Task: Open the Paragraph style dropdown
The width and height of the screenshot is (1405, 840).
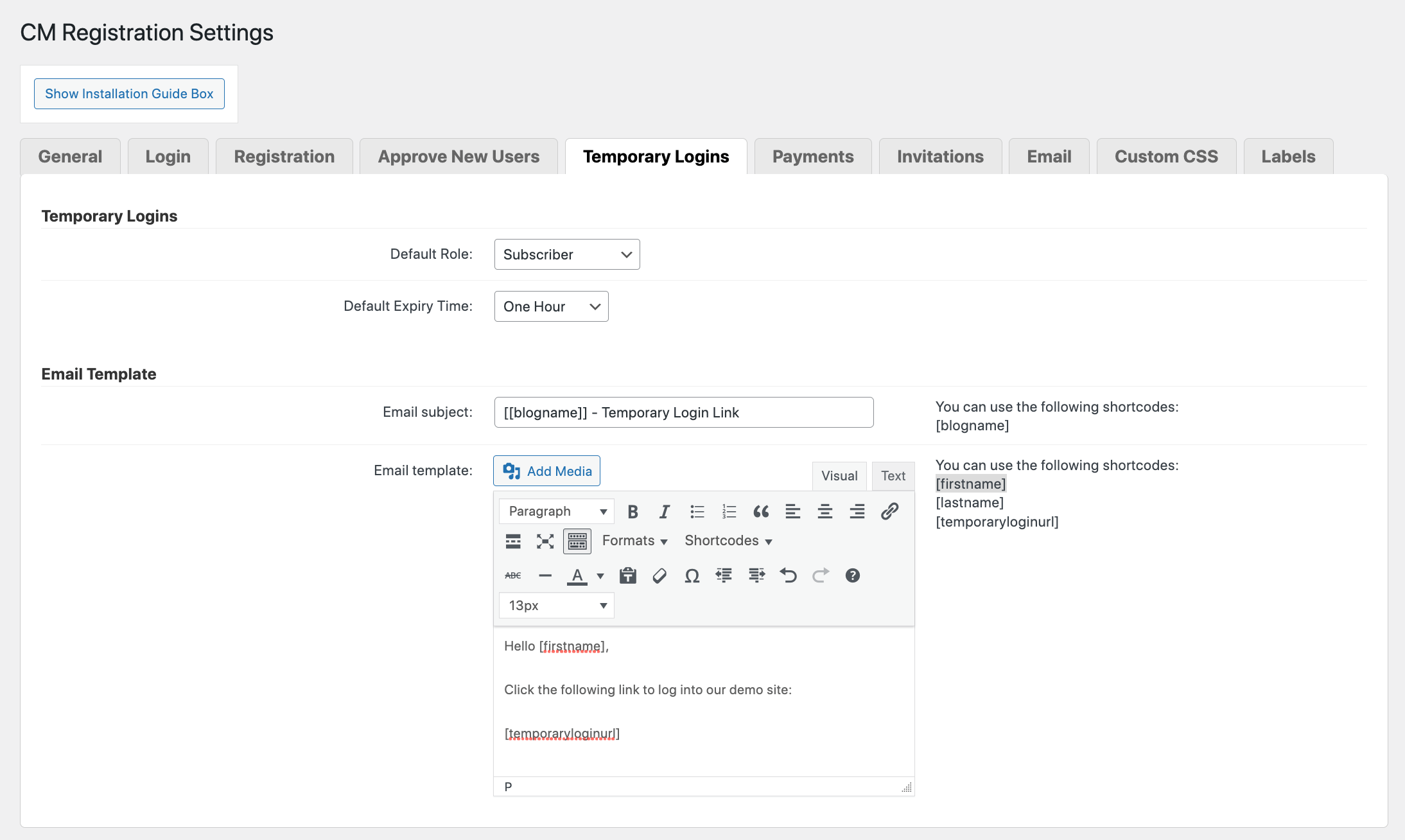Action: tap(555, 511)
